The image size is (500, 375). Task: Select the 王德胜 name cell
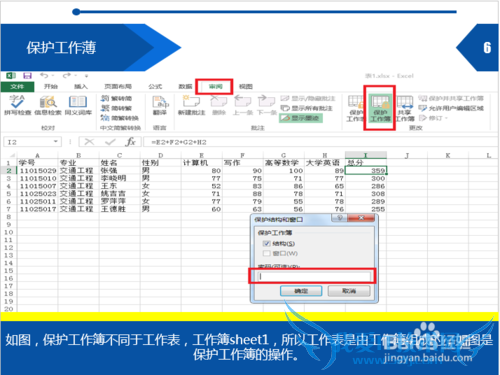pos(120,209)
